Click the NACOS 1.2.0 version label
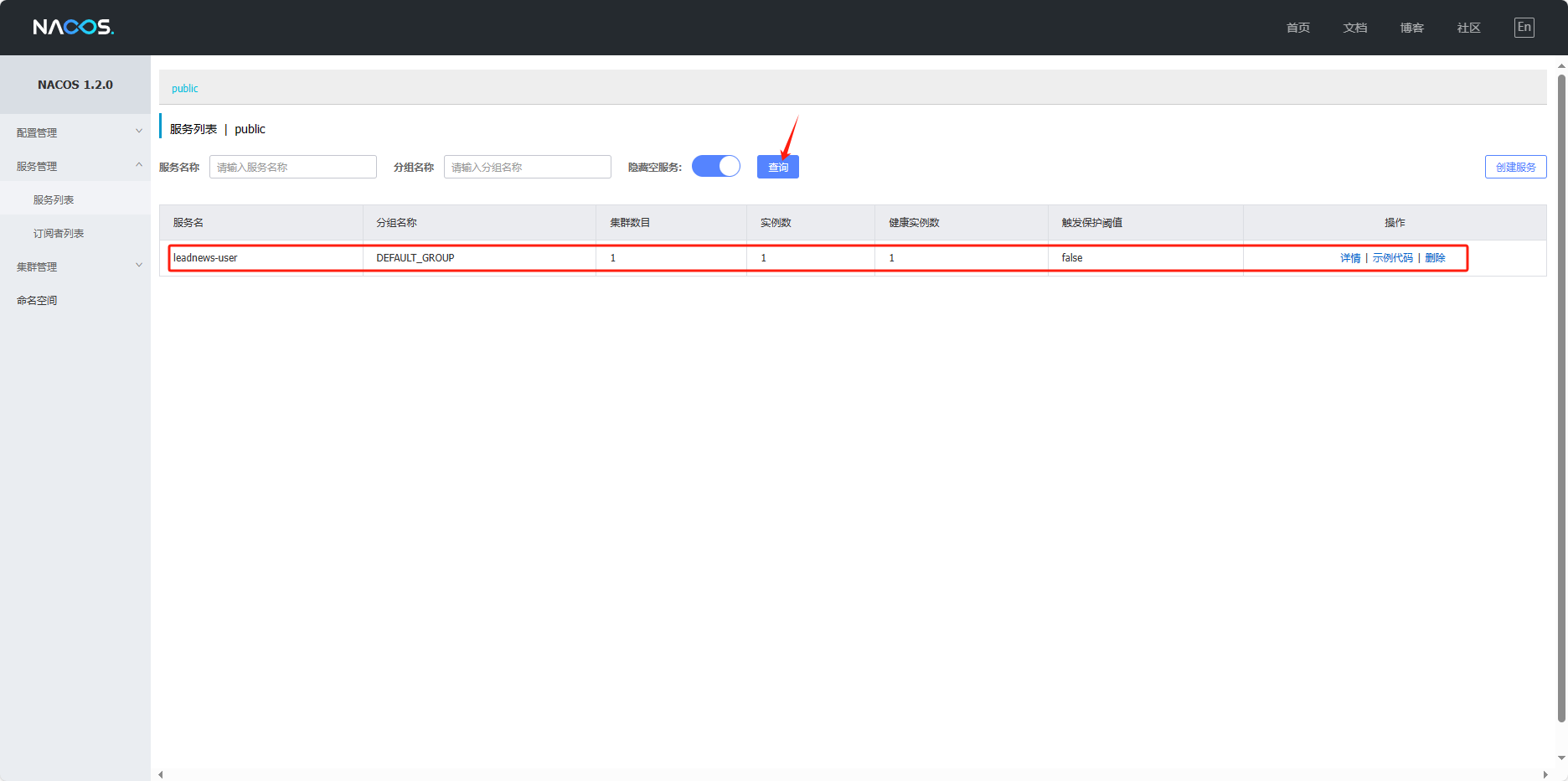This screenshot has height=781, width=1568. click(x=75, y=85)
